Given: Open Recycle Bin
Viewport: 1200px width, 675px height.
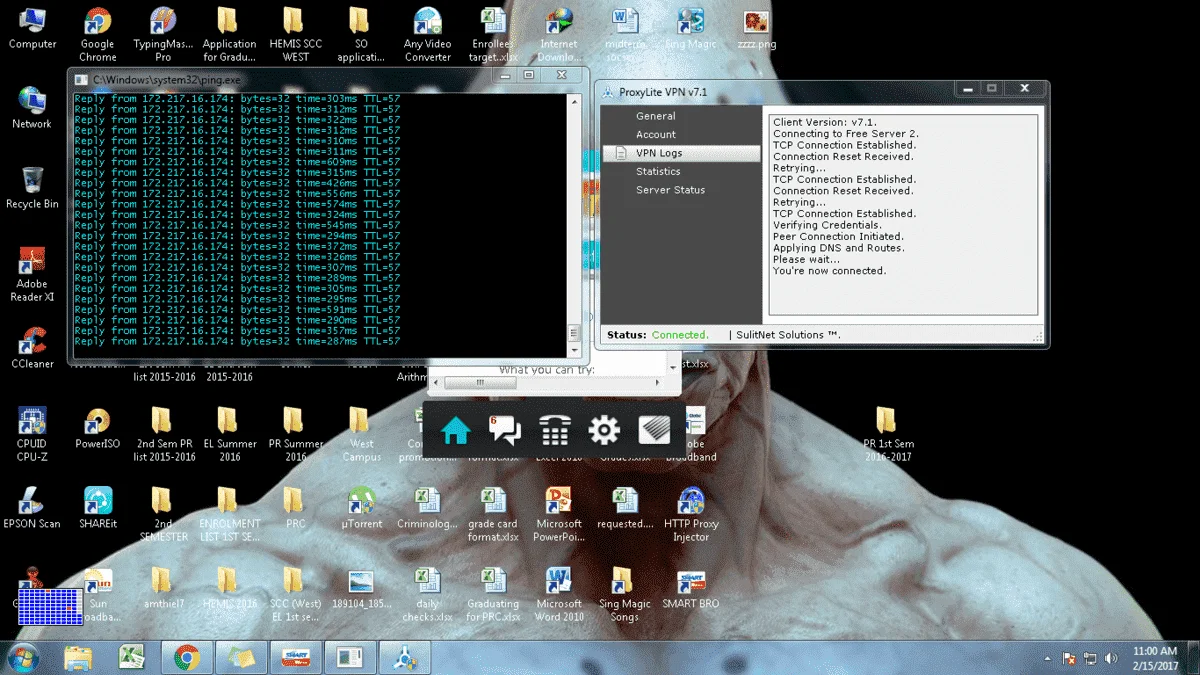Looking at the screenshot, I should coord(32,188).
